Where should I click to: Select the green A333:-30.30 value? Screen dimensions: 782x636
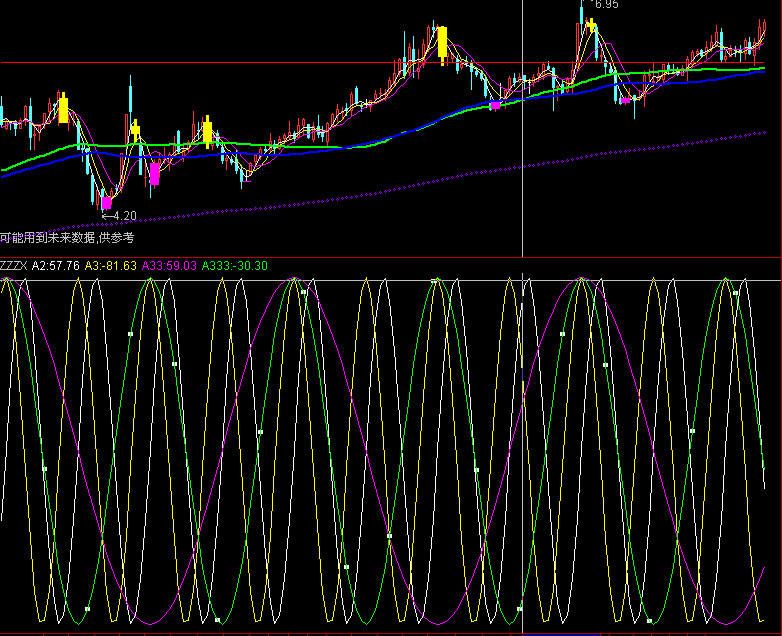[x=234, y=266]
